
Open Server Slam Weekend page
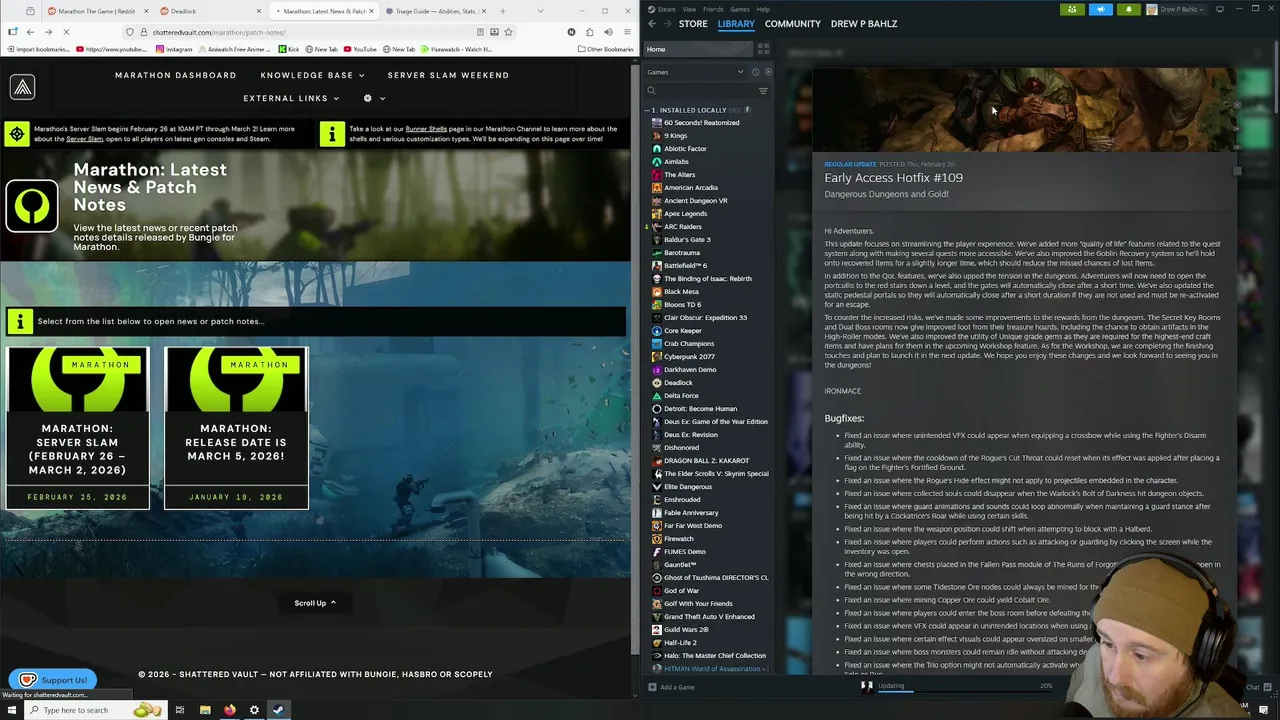[448, 75]
